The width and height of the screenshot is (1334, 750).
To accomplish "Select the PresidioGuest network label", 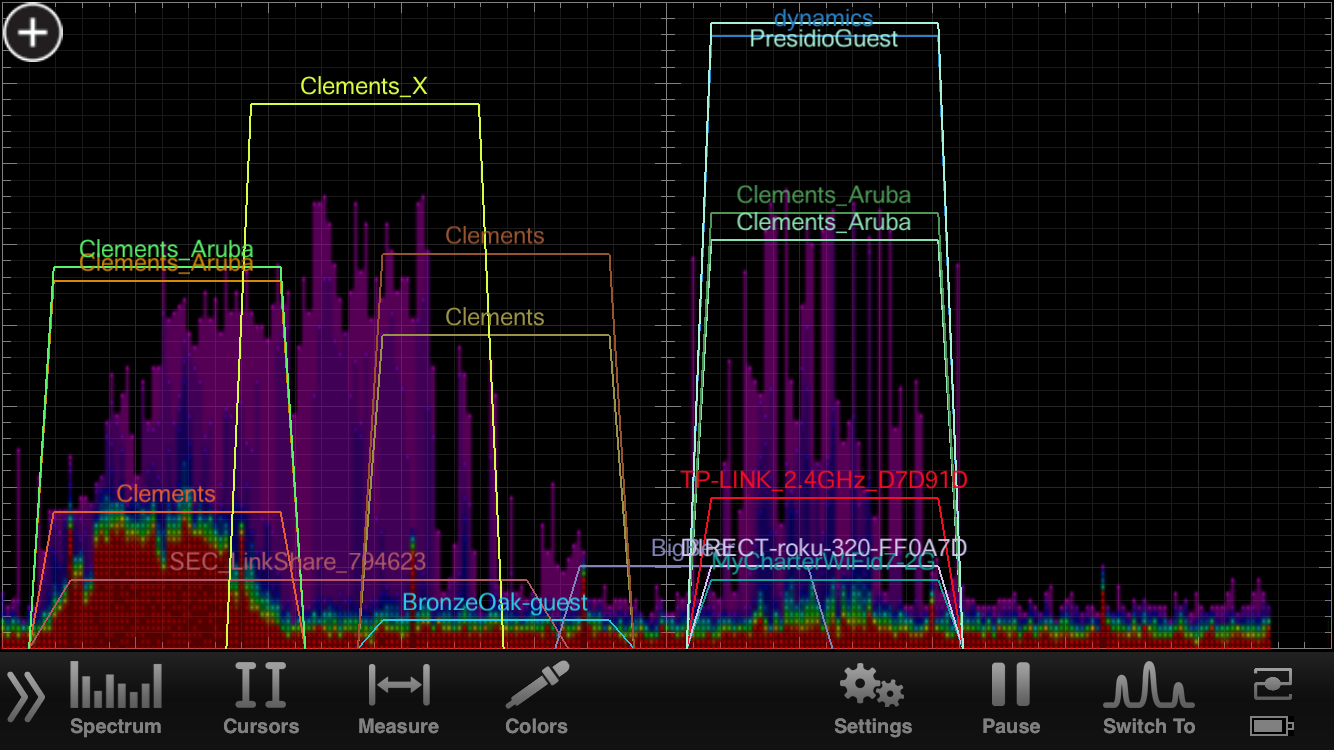I will (824, 39).
